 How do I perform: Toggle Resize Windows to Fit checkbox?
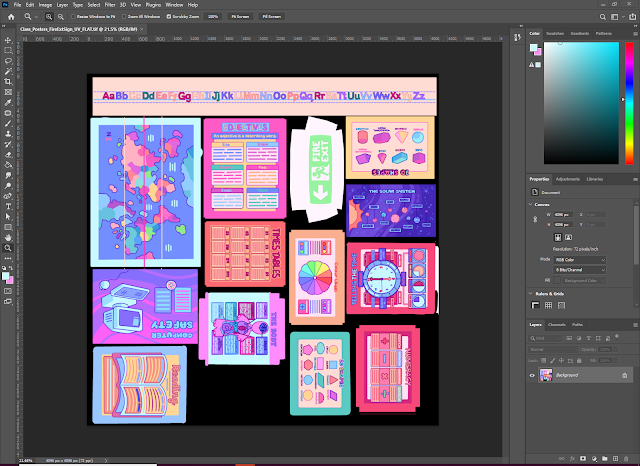coord(73,17)
